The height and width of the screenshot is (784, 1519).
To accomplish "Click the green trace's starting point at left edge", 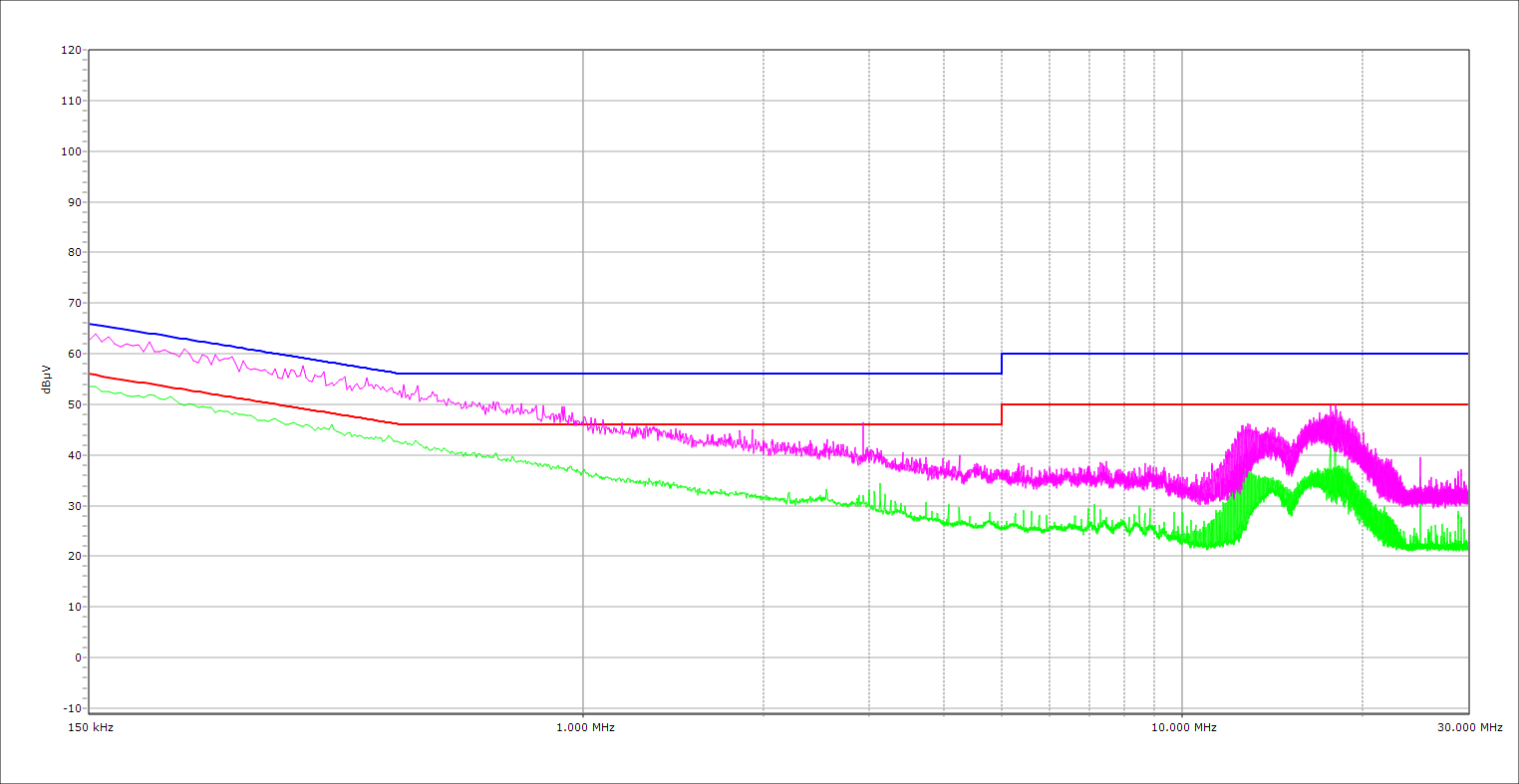I will click(x=91, y=386).
